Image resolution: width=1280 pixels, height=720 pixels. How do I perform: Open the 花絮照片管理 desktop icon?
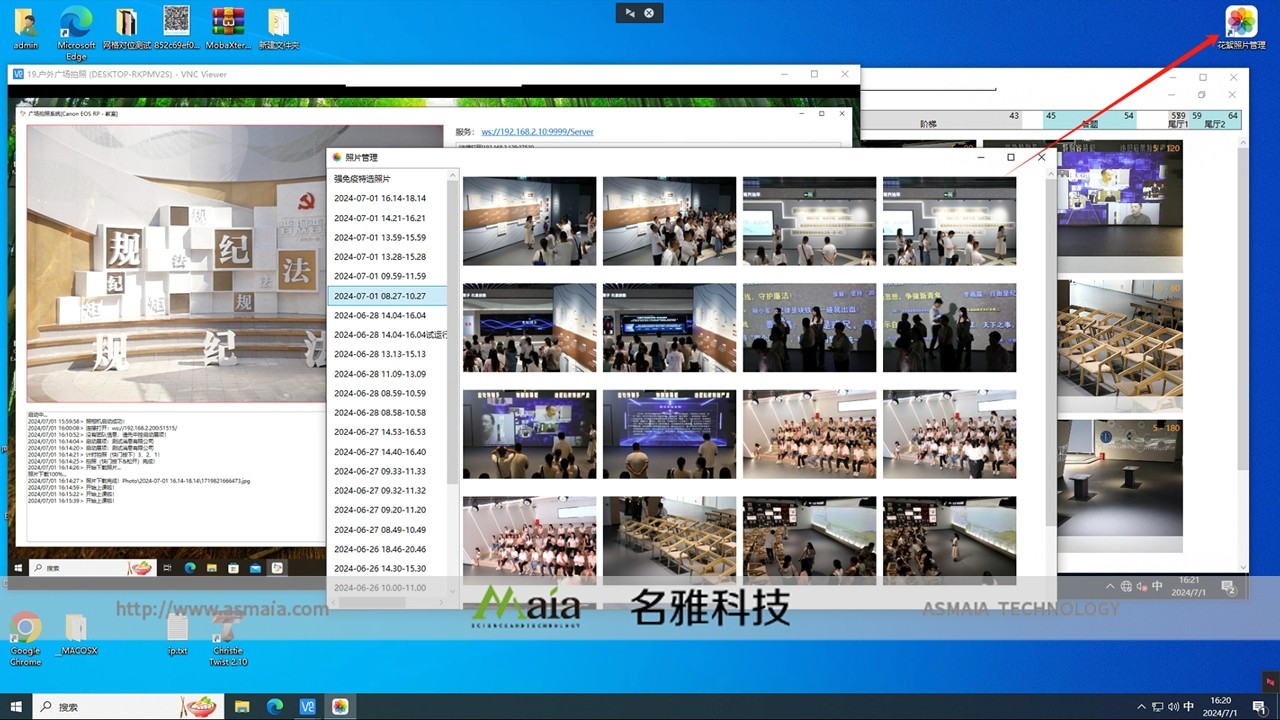pos(1241,27)
